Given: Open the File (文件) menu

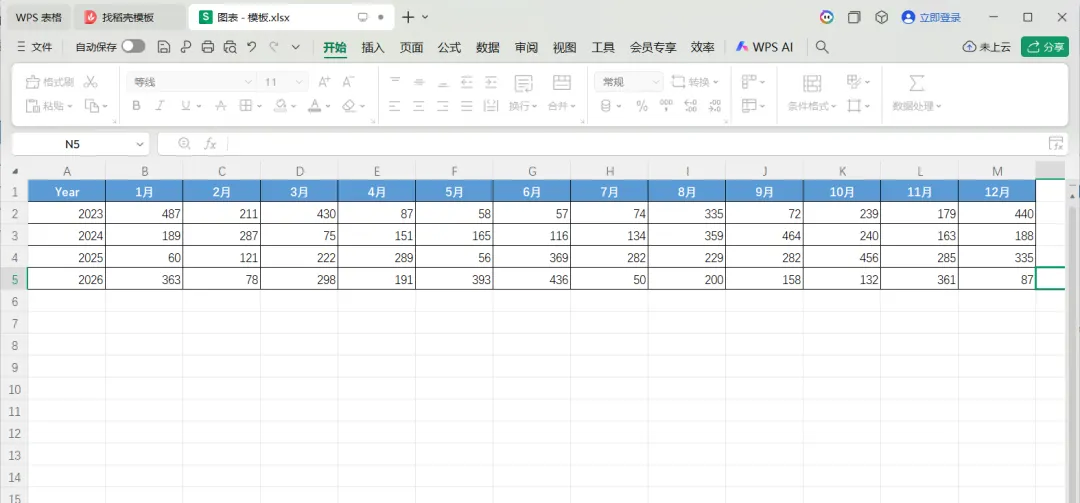Looking at the screenshot, I should pos(34,47).
